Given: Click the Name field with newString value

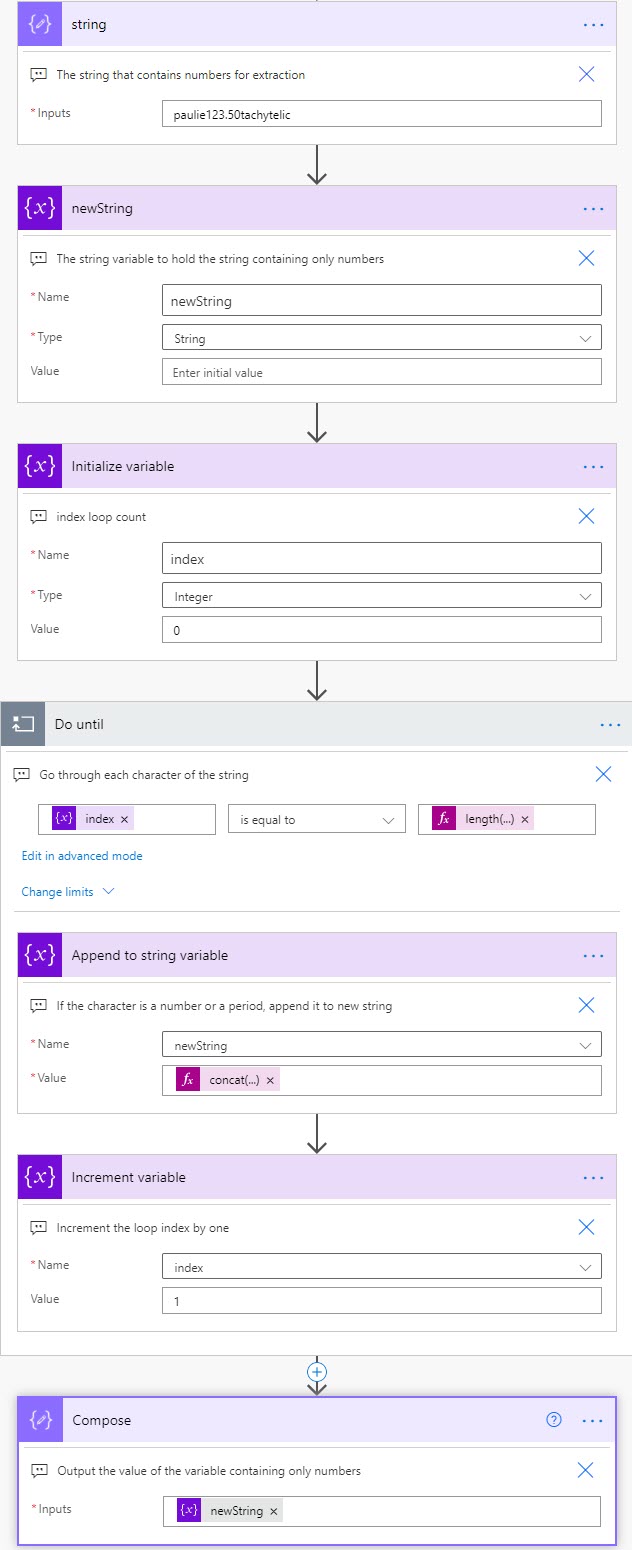Looking at the screenshot, I should coord(381,300).
